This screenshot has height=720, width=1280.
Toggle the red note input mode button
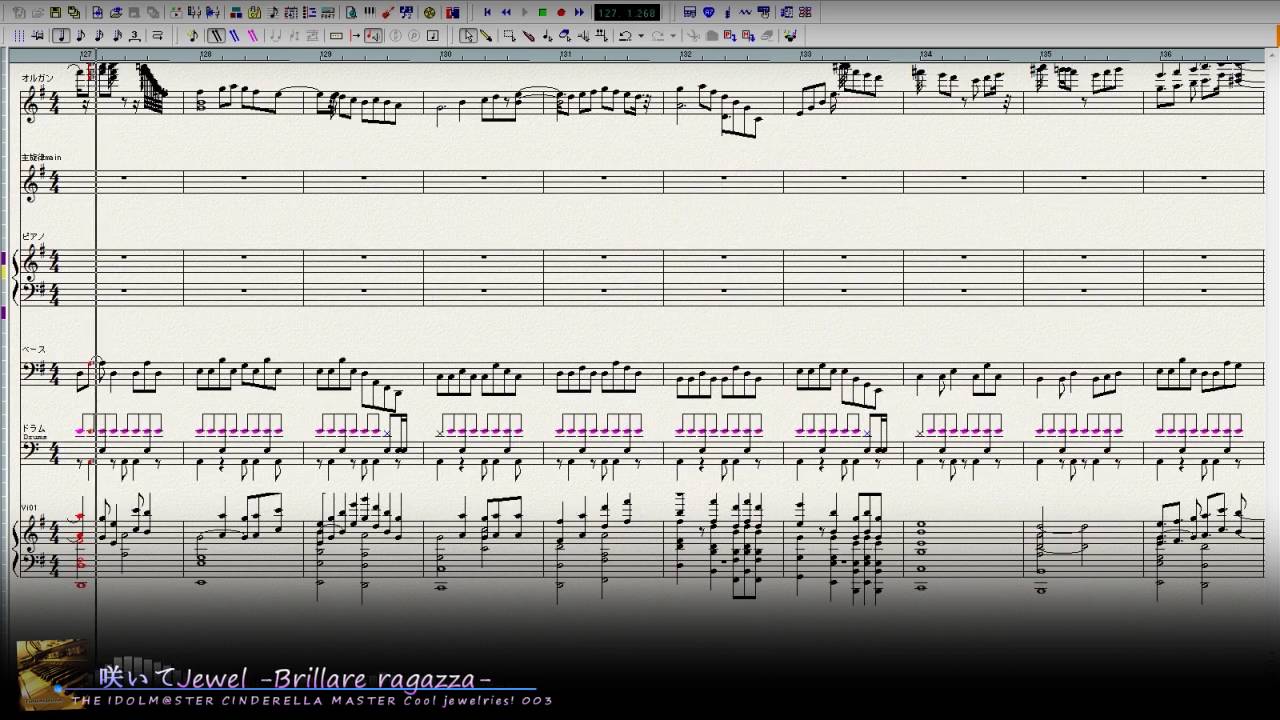(x=373, y=36)
